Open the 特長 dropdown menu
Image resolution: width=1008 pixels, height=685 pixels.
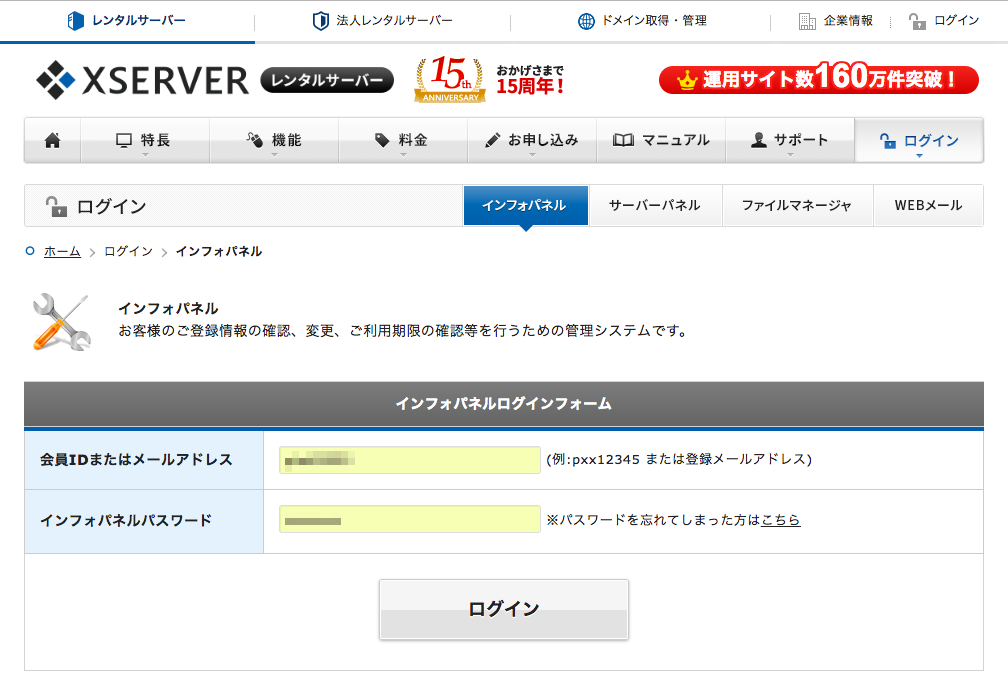[145, 140]
